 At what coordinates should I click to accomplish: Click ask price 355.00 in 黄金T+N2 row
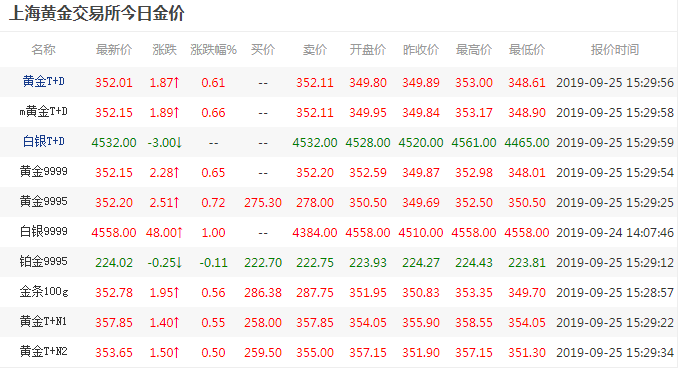point(315,353)
